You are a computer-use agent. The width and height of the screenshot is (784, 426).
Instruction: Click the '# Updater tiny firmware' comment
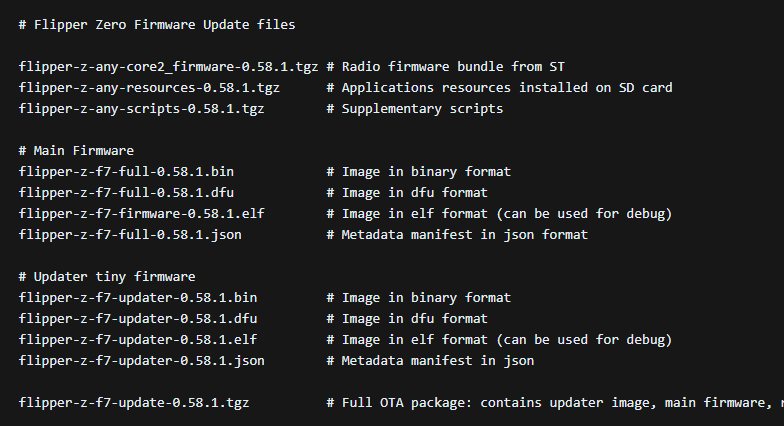coord(107,276)
